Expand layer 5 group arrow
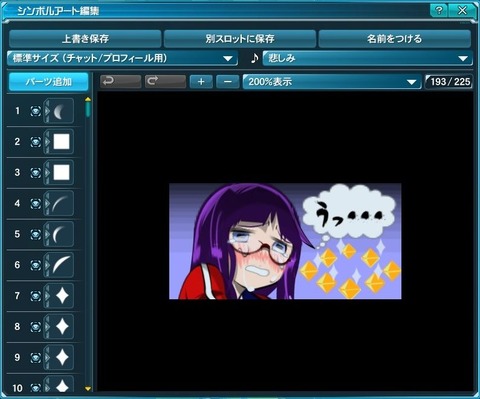This screenshot has width=480, height=399. click(x=47, y=234)
